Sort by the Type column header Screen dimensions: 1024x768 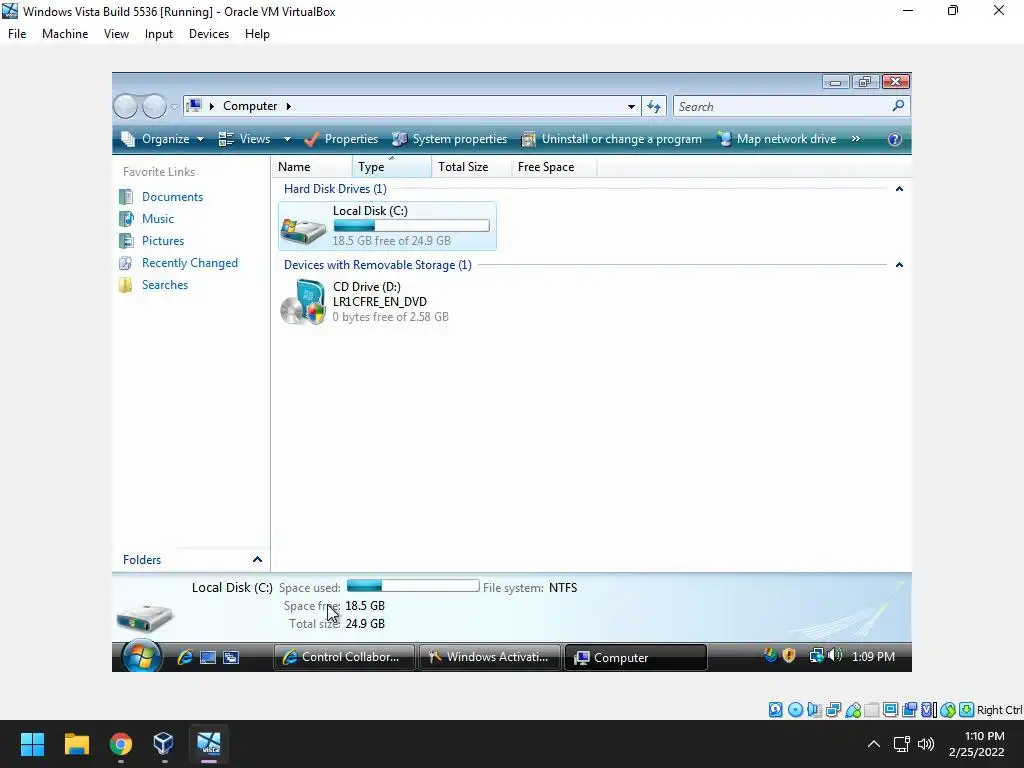tap(391, 167)
